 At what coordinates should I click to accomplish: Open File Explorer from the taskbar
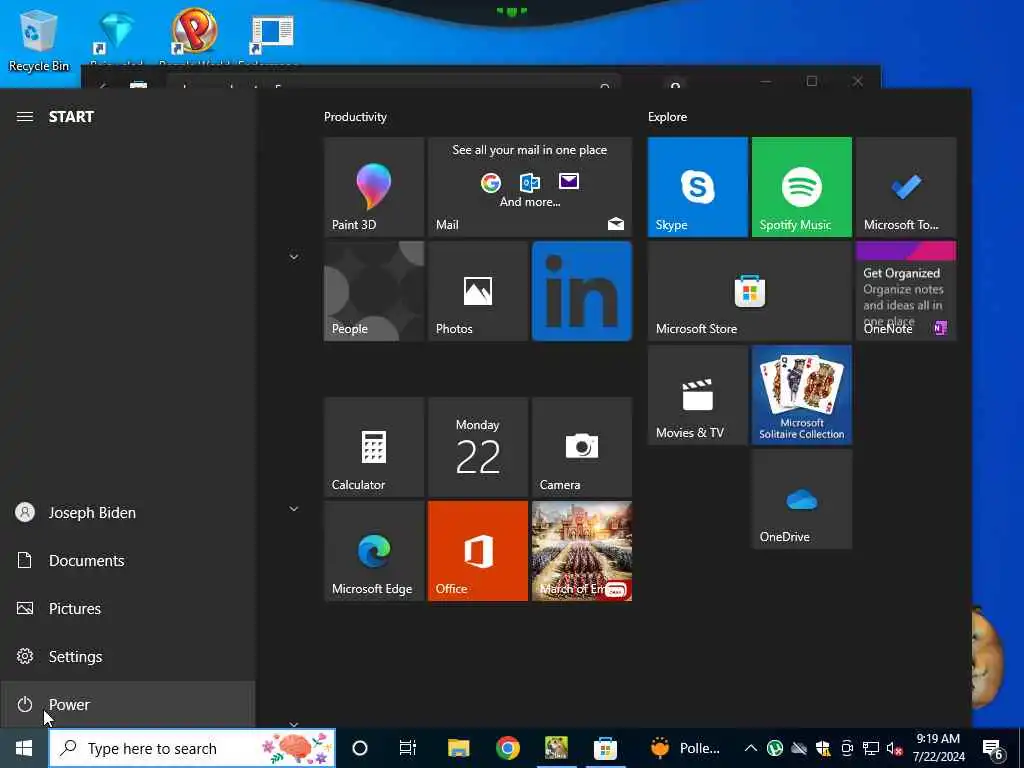[x=458, y=748]
